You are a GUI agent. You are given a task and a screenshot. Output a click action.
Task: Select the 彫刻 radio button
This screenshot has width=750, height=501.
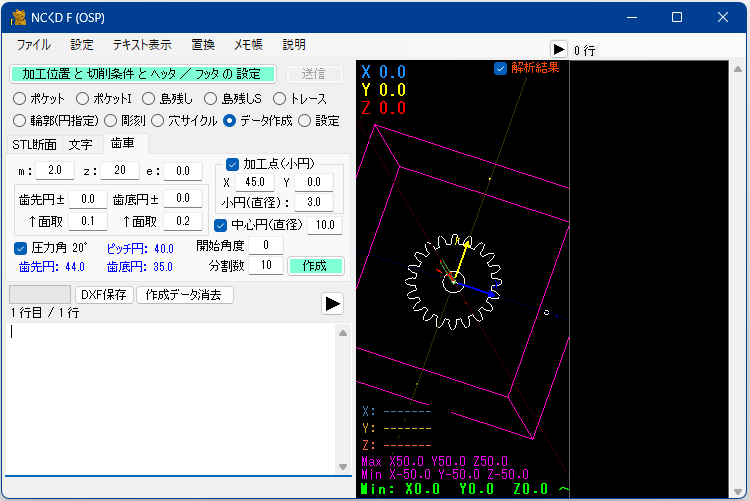click(110, 121)
